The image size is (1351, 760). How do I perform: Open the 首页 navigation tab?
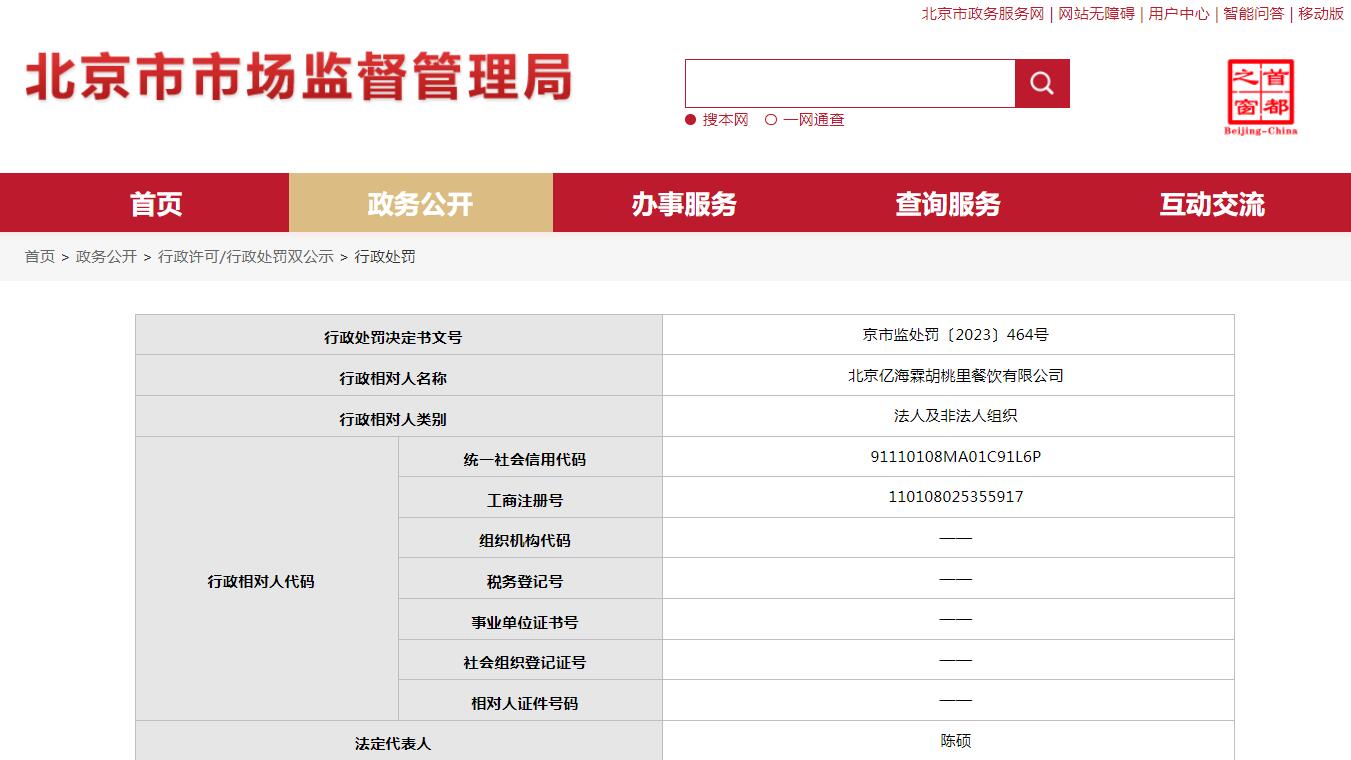click(156, 203)
